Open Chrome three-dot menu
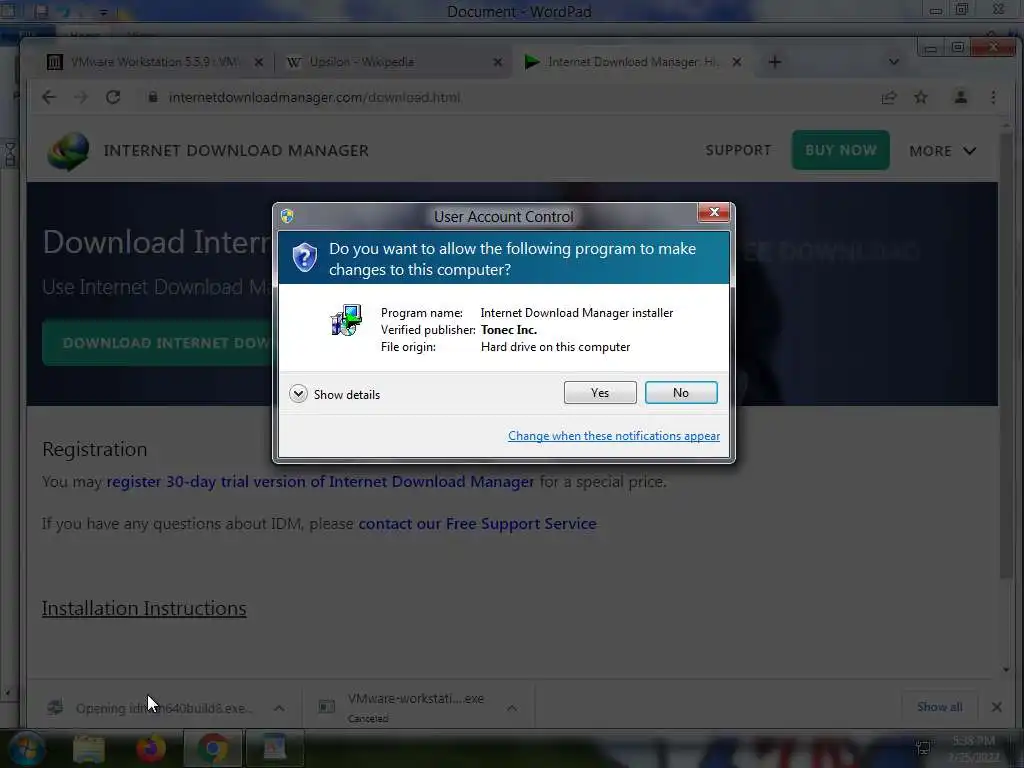This screenshot has width=1024, height=768. [x=993, y=97]
